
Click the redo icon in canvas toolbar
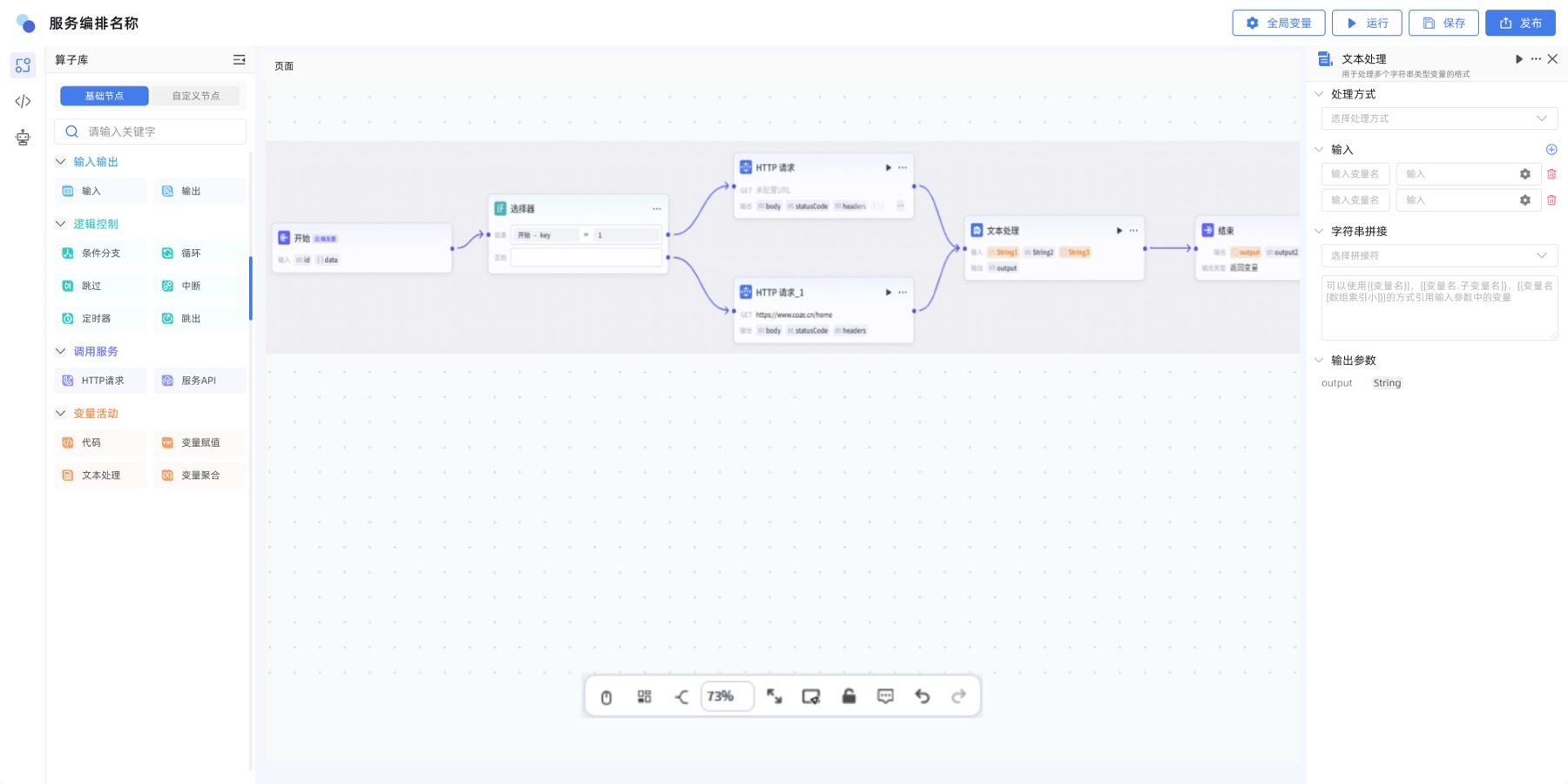pos(959,696)
